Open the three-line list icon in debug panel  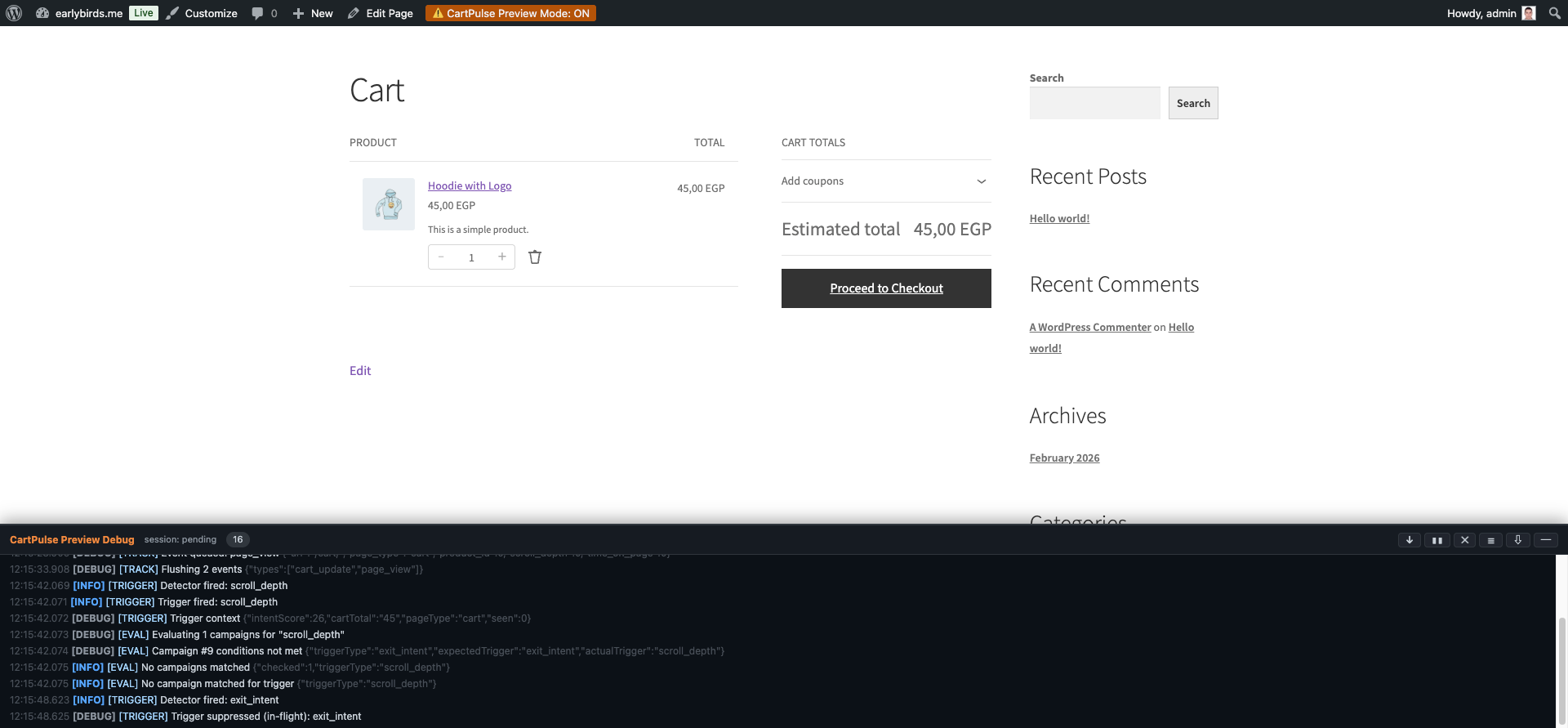click(x=1491, y=540)
